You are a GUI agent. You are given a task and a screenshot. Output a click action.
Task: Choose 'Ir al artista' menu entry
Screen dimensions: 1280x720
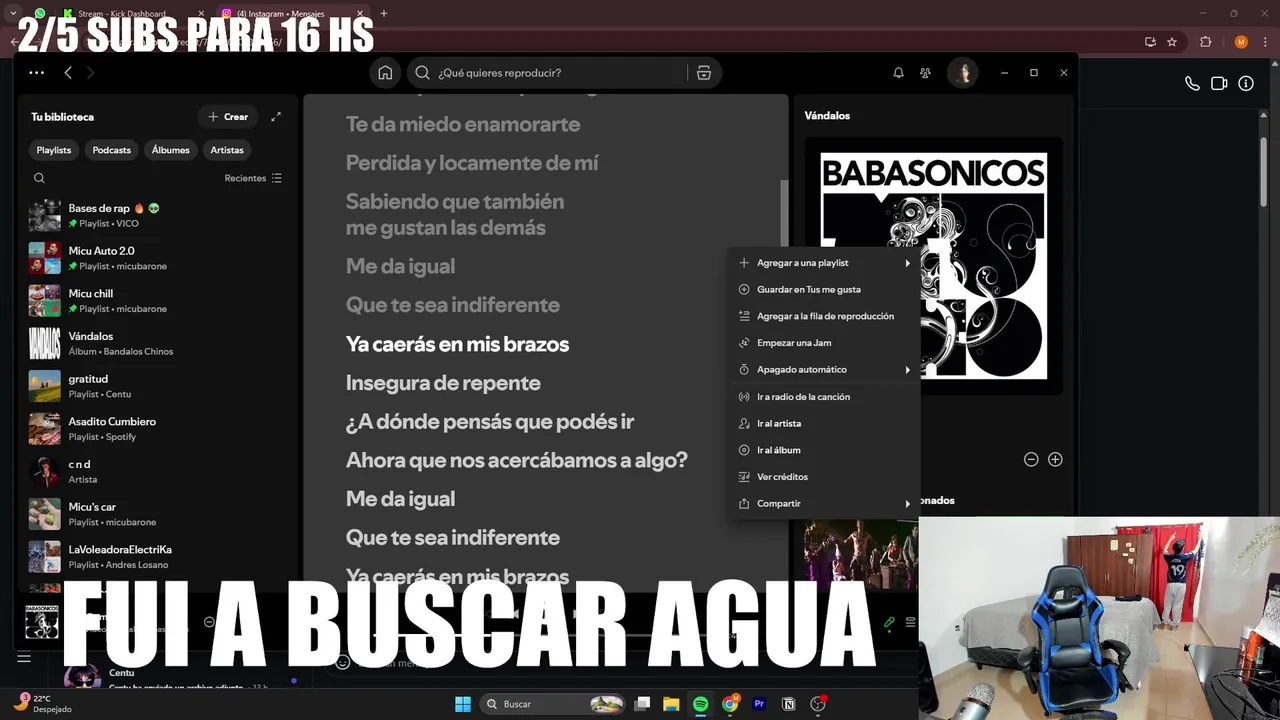[825, 423]
